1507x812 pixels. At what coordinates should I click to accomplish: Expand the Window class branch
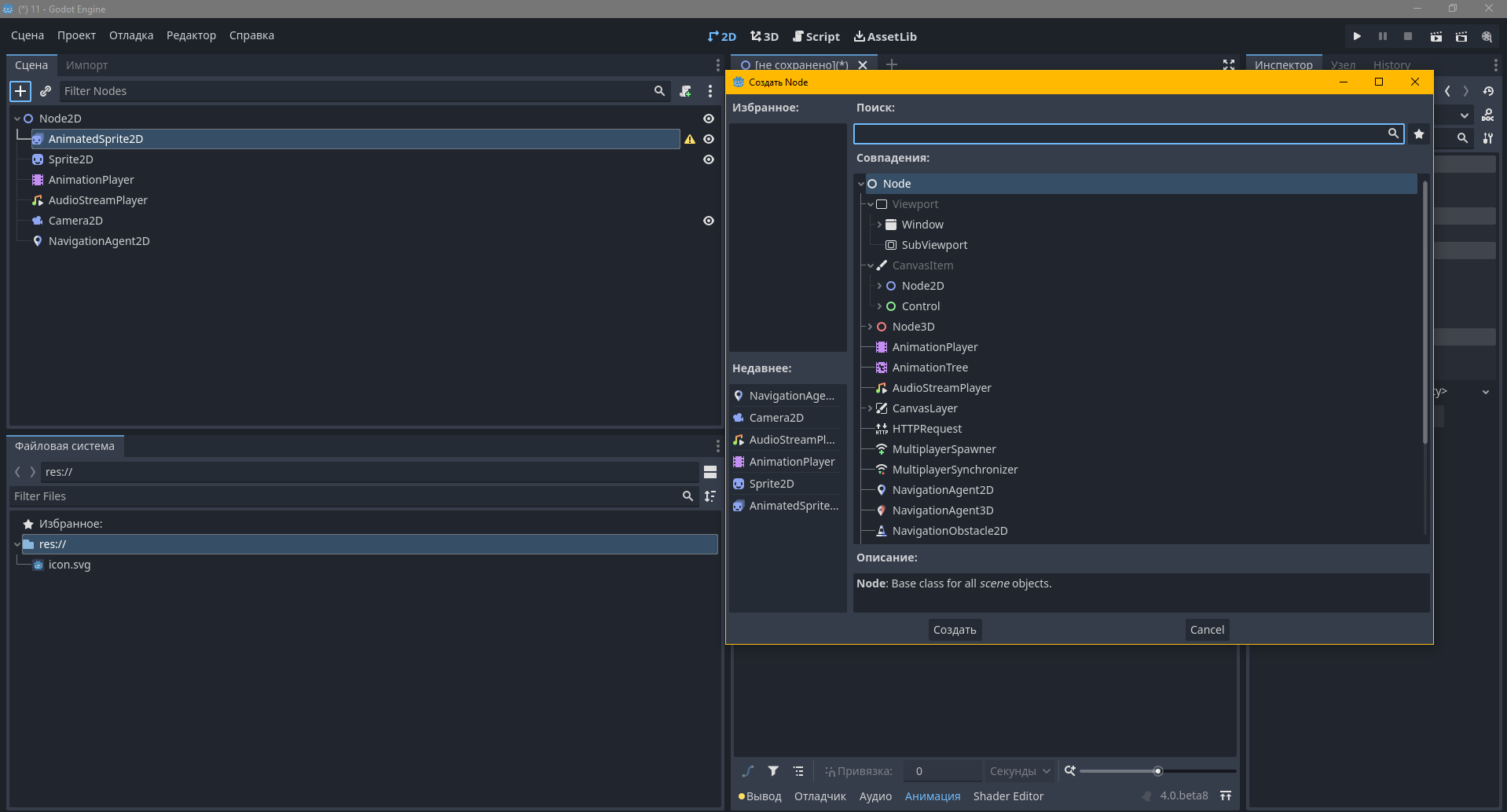879,225
